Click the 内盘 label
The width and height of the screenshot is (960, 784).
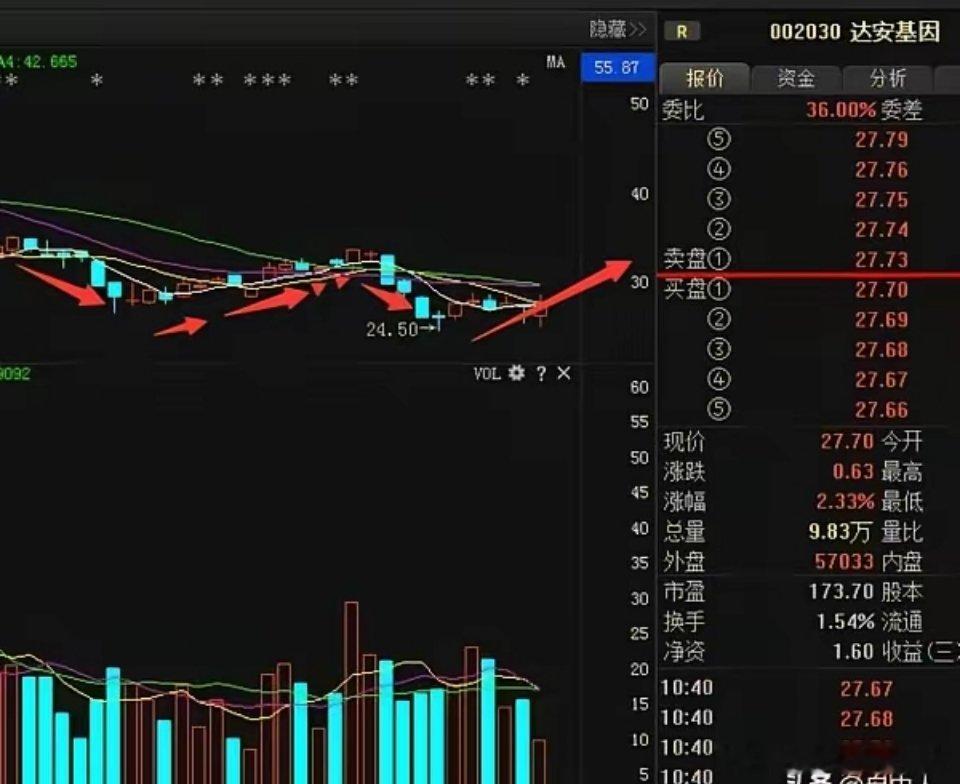(x=901, y=561)
